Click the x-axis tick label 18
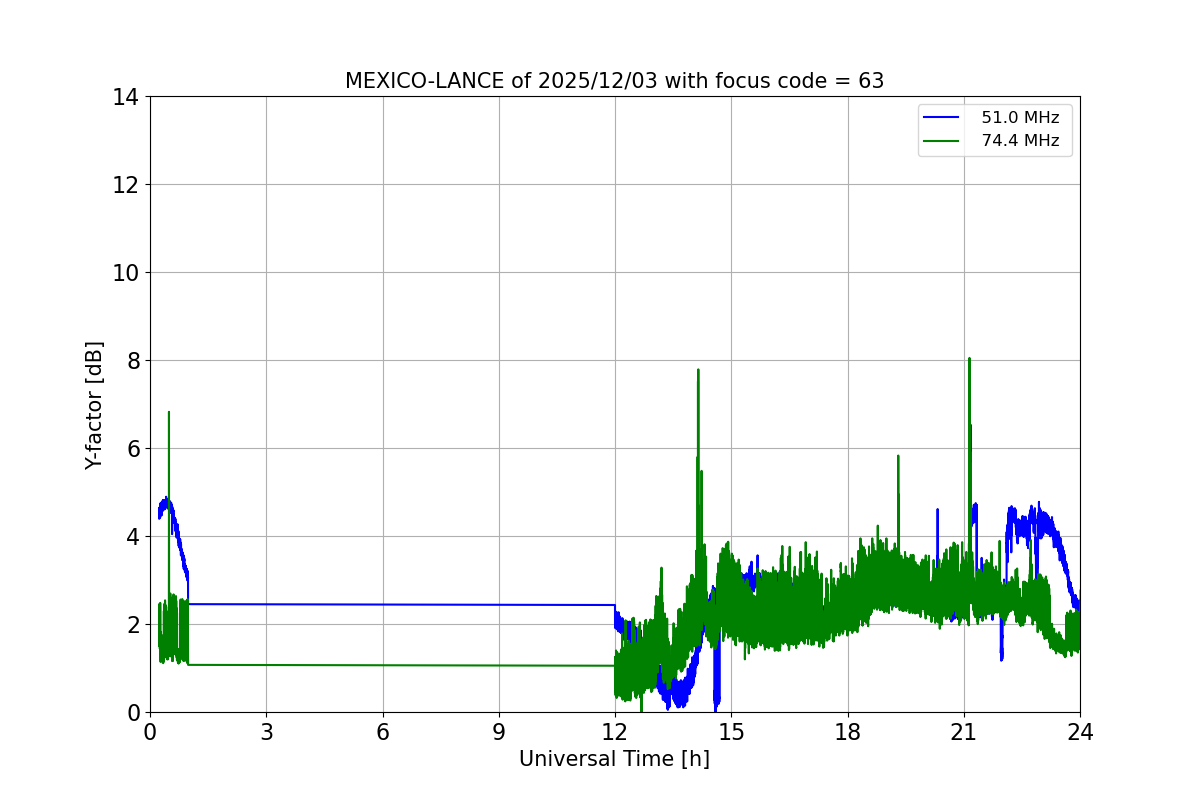 coord(848,732)
